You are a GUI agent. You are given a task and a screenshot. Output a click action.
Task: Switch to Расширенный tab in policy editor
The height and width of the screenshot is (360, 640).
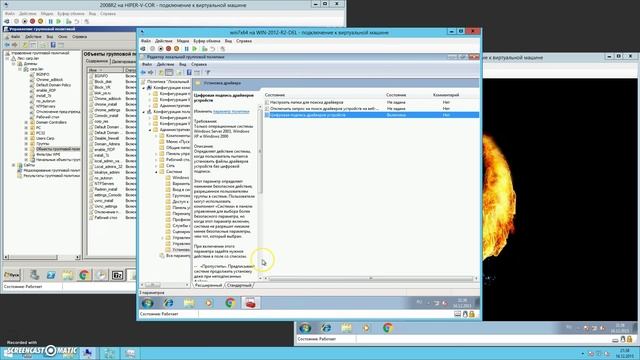point(208,285)
